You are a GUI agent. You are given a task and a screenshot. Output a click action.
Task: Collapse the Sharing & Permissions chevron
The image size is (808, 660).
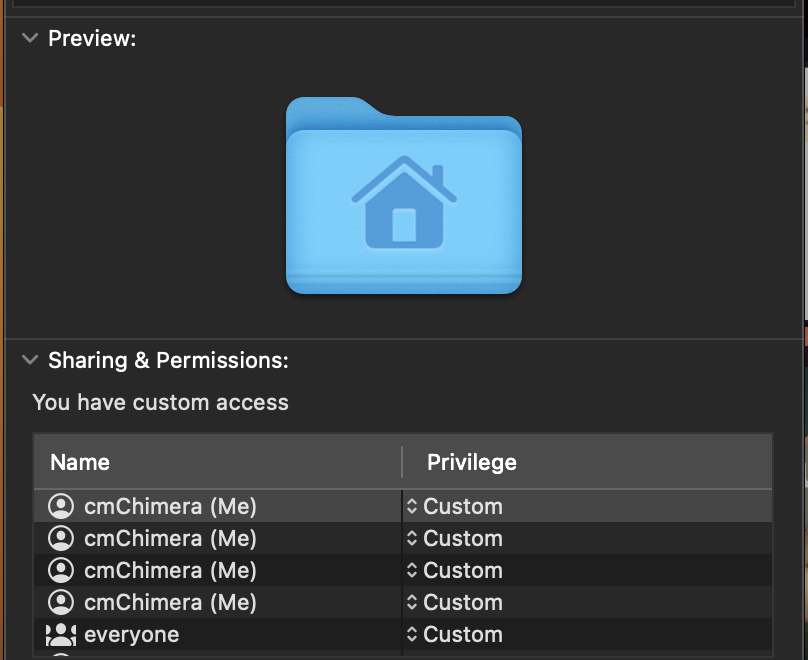[x=31, y=359]
